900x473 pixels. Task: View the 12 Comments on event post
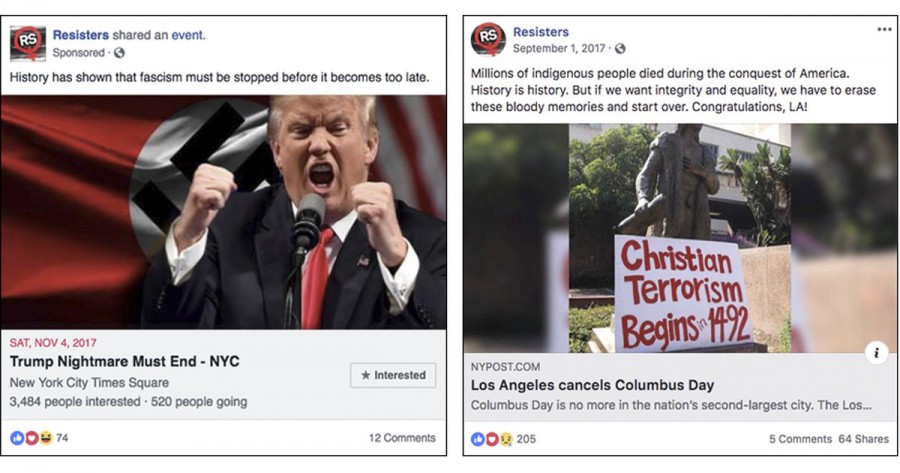[x=402, y=438]
